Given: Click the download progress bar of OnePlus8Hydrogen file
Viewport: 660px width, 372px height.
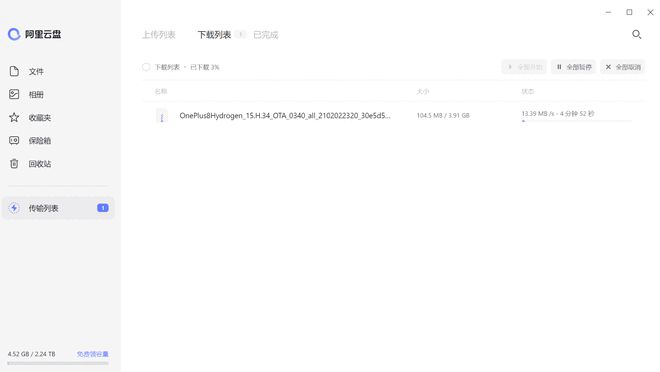Looking at the screenshot, I should [x=576, y=121].
